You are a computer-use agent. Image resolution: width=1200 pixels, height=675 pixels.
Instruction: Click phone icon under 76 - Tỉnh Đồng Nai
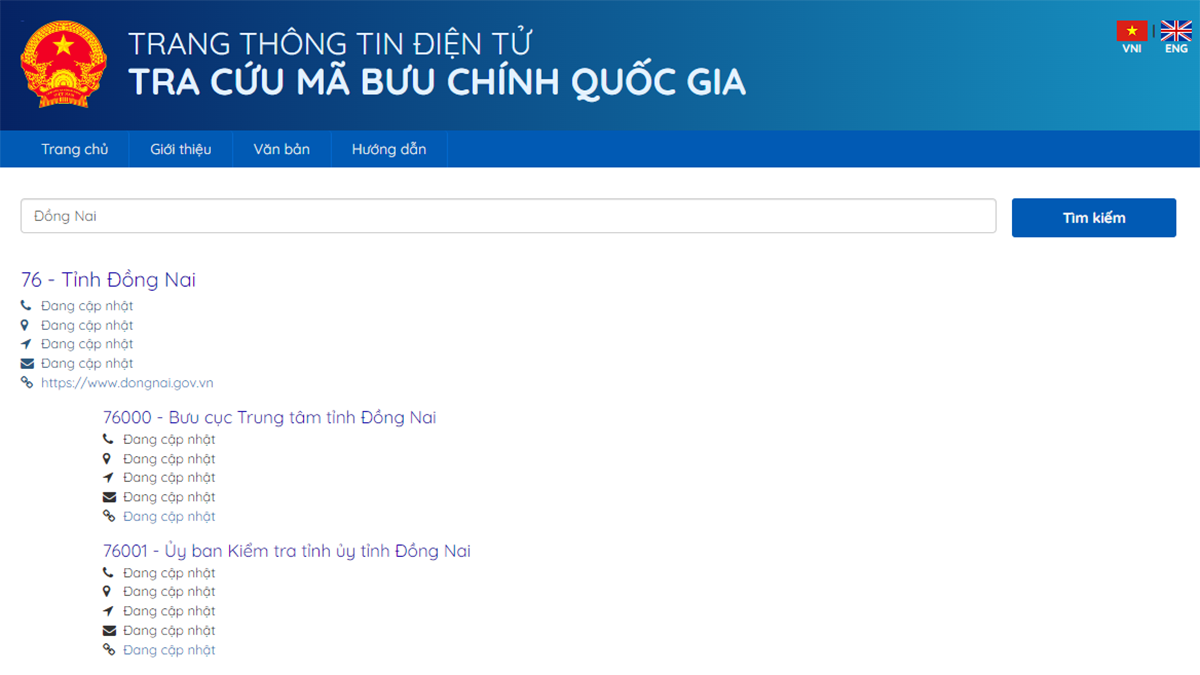tap(27, 306)
